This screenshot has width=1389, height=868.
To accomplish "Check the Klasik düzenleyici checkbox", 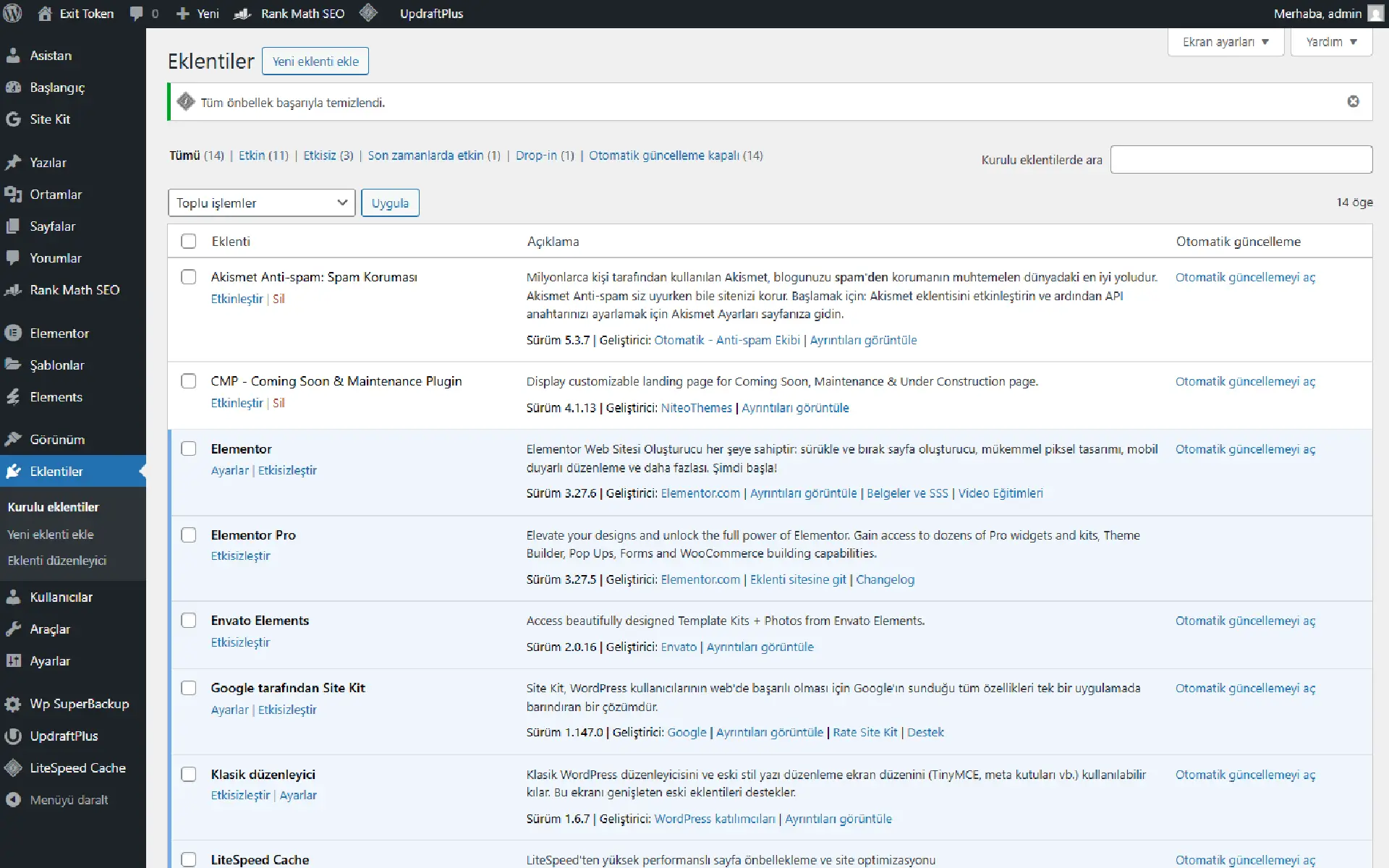I will (188, 774).
